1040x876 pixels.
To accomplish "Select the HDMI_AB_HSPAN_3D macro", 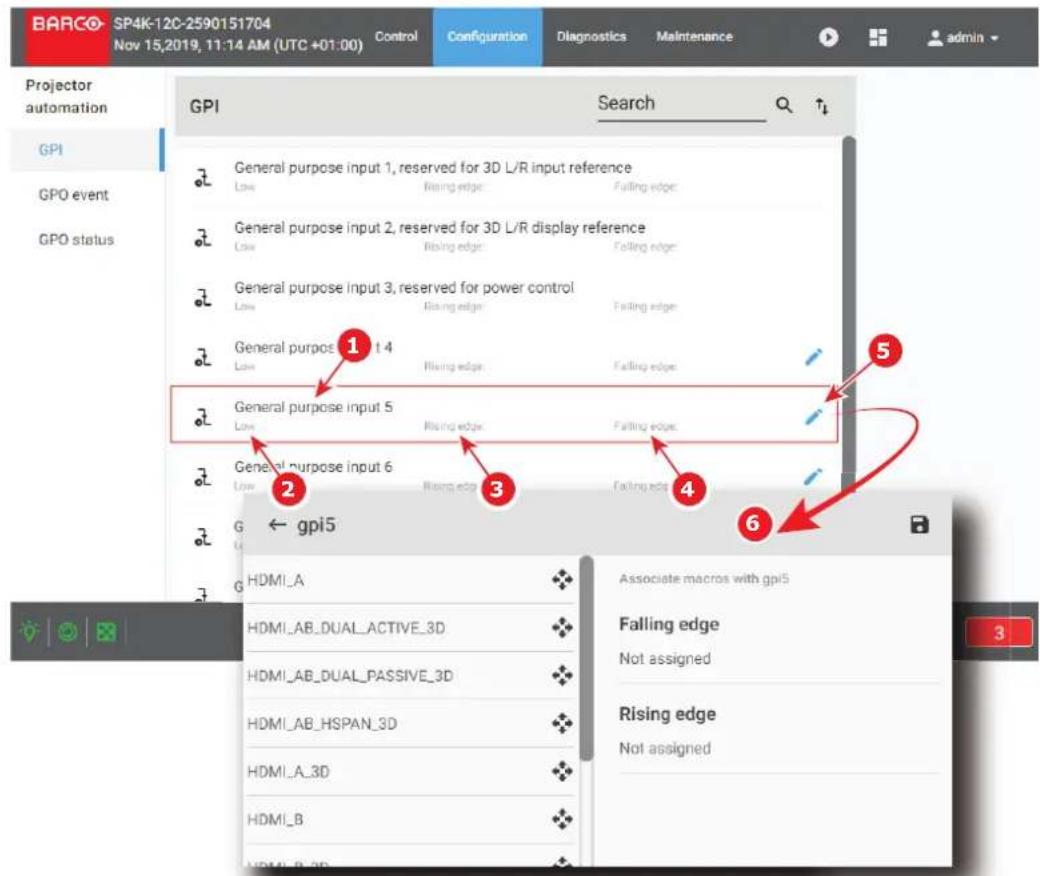I will point(322,723).
